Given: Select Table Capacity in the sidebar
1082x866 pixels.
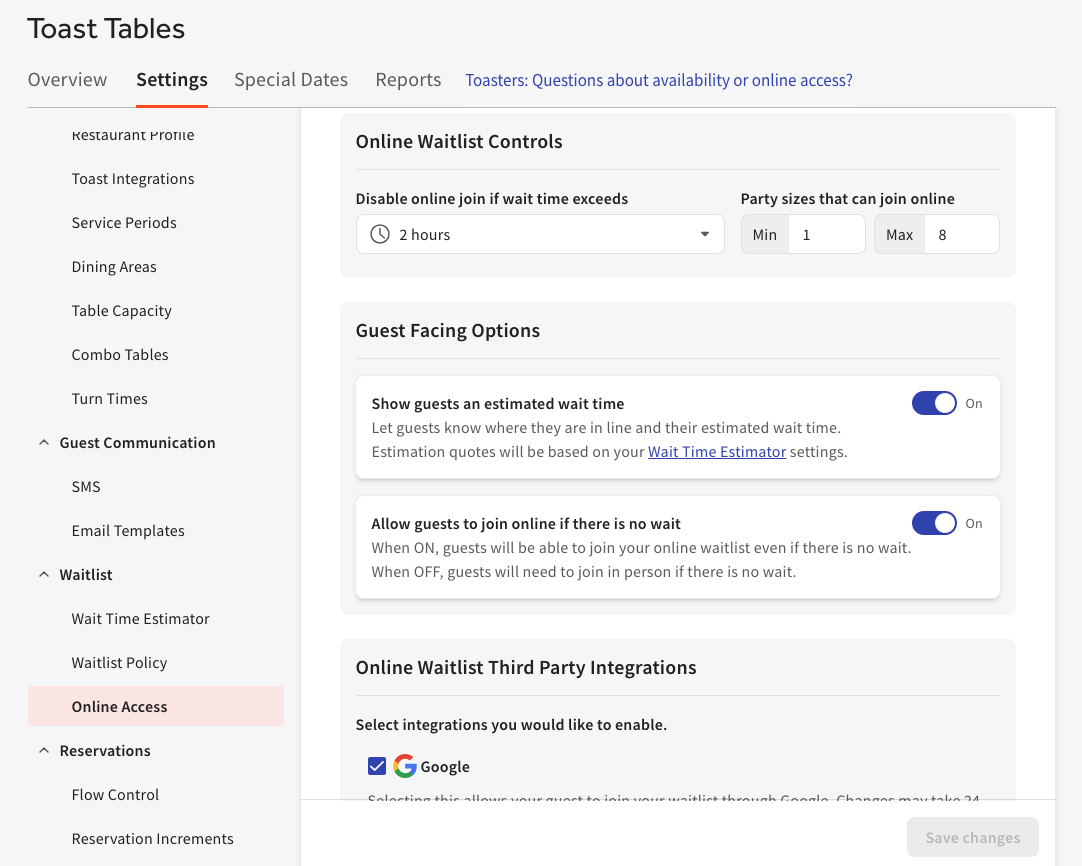Looking at the screenshot, I should click(122, 311).
